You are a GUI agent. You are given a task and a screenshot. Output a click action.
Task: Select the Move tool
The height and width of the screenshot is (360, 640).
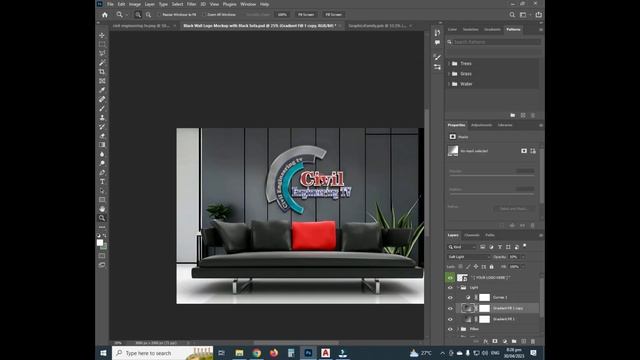point(102,36)
